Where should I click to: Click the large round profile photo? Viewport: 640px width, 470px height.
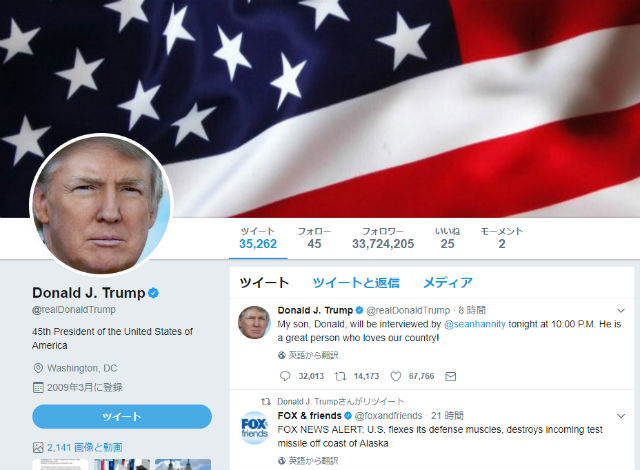click(102, 205)
